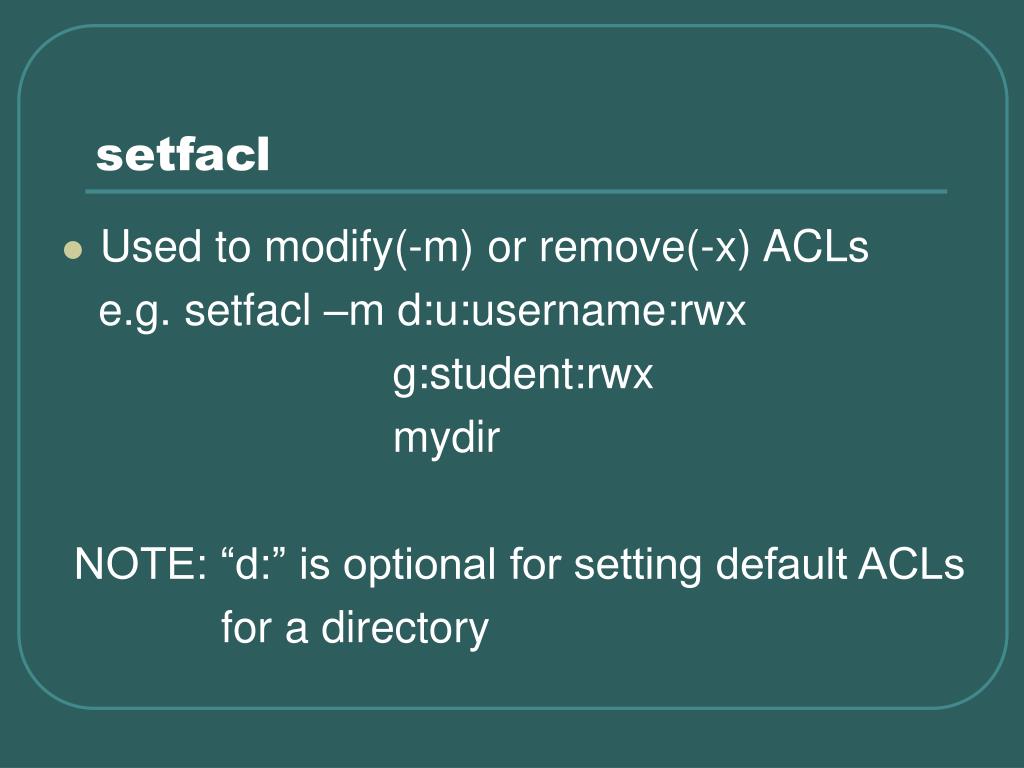Click the text "modify(-m)"
Screen dimensions: 1024x768
coord(368,248)
